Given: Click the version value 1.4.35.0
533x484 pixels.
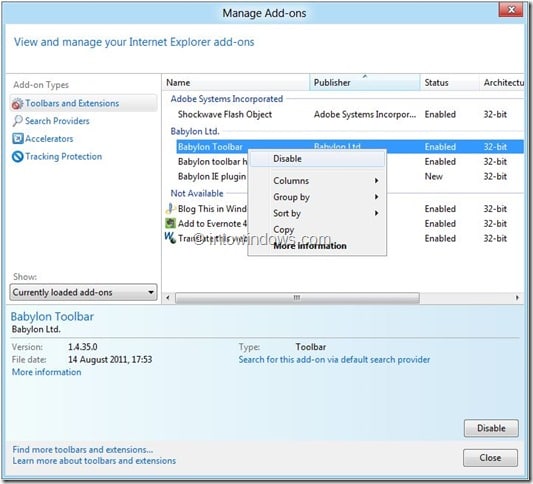Looking at the screenshot, I should click(83, 347).
